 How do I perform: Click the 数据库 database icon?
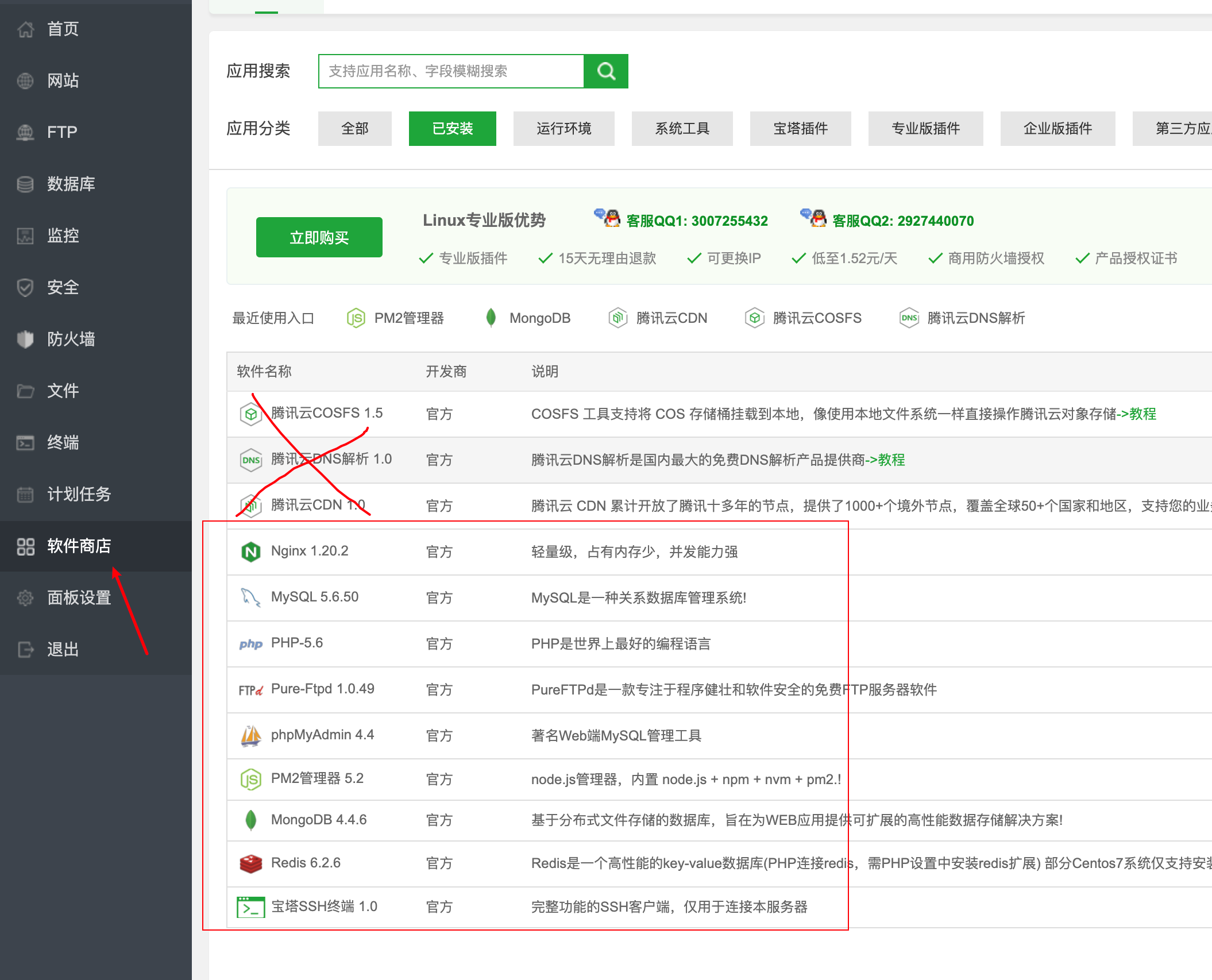(25, 184)
